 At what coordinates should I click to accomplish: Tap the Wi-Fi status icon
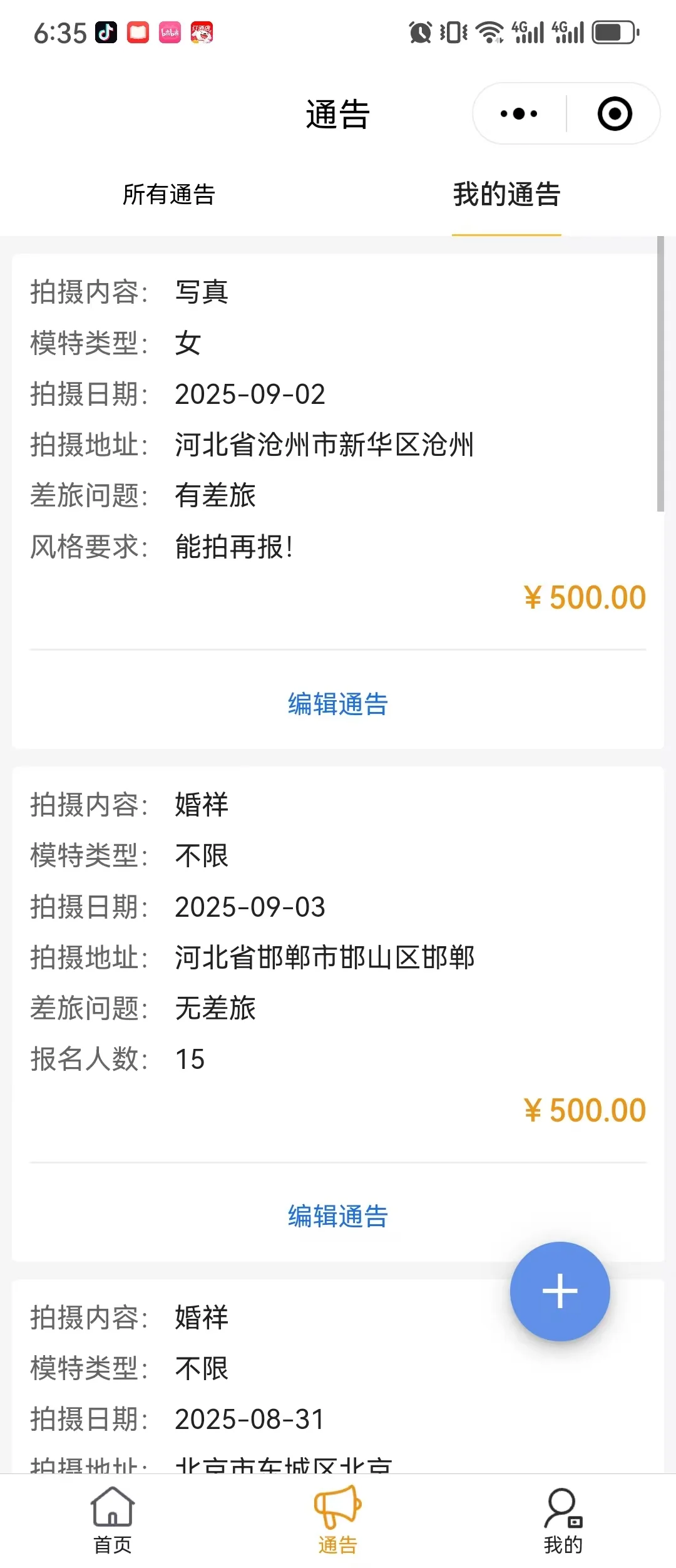(x=489, y=32)
